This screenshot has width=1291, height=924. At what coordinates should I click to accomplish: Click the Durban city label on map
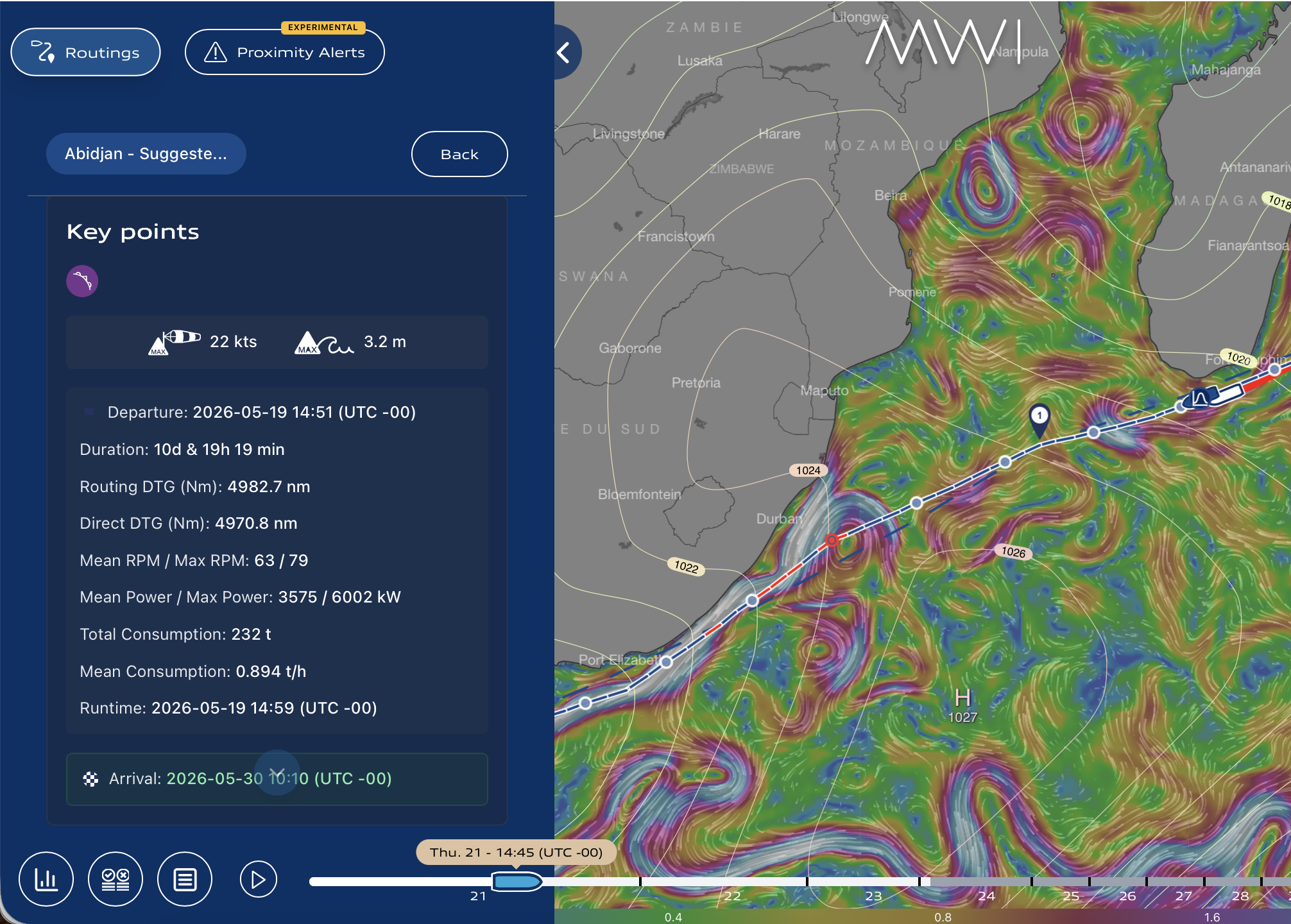779,518
